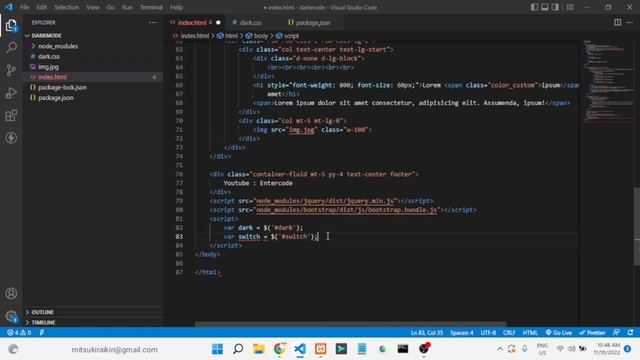The height and width of the screenshot is (360, 640).
Task: Open the Selection menu
Action: point(67,7)
